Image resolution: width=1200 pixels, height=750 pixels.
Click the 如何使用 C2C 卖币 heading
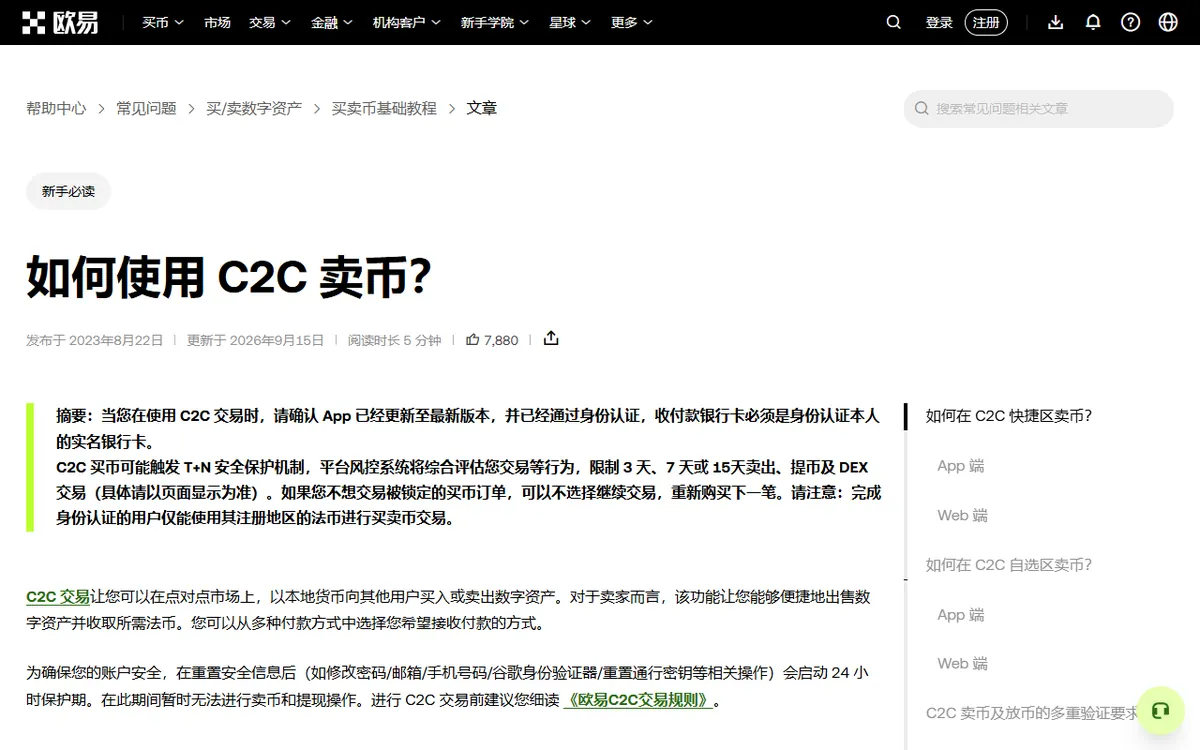pyautogui.click(x=229, y=277)
